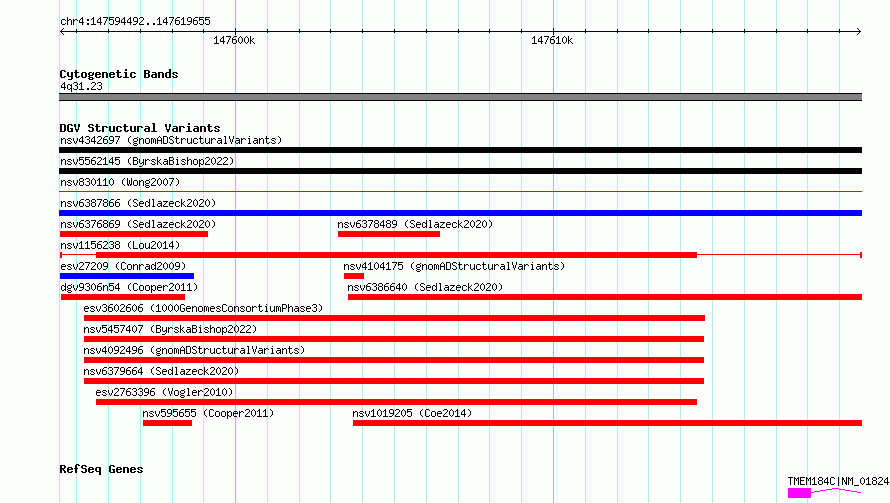Click the 4q31.23 cytogenetic band label
The width and height of the screenshot is (890, 503).
coord(81,86)
